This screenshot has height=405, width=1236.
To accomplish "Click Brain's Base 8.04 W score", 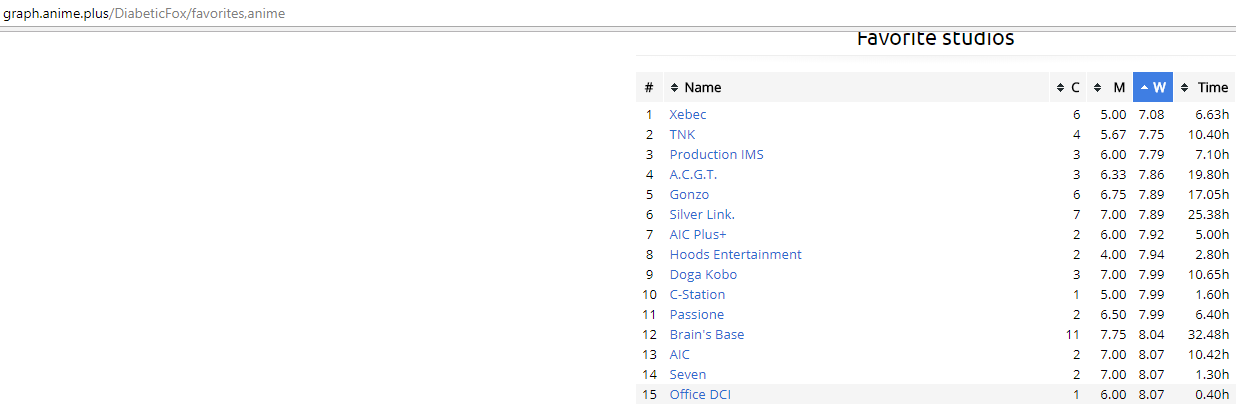I will [1151, 335].
